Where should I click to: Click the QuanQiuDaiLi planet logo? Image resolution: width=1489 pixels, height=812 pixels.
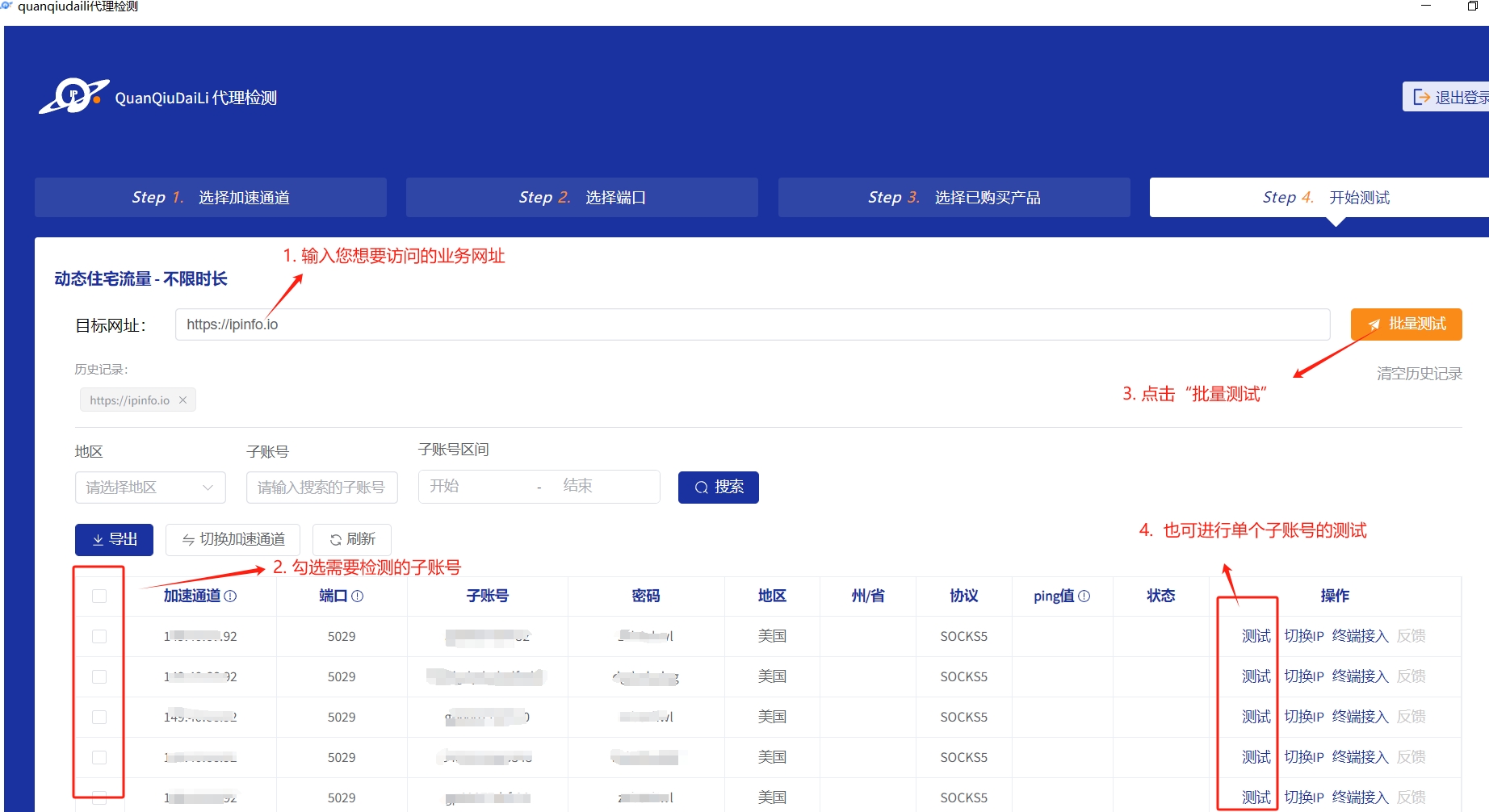(x=73, y=97)
